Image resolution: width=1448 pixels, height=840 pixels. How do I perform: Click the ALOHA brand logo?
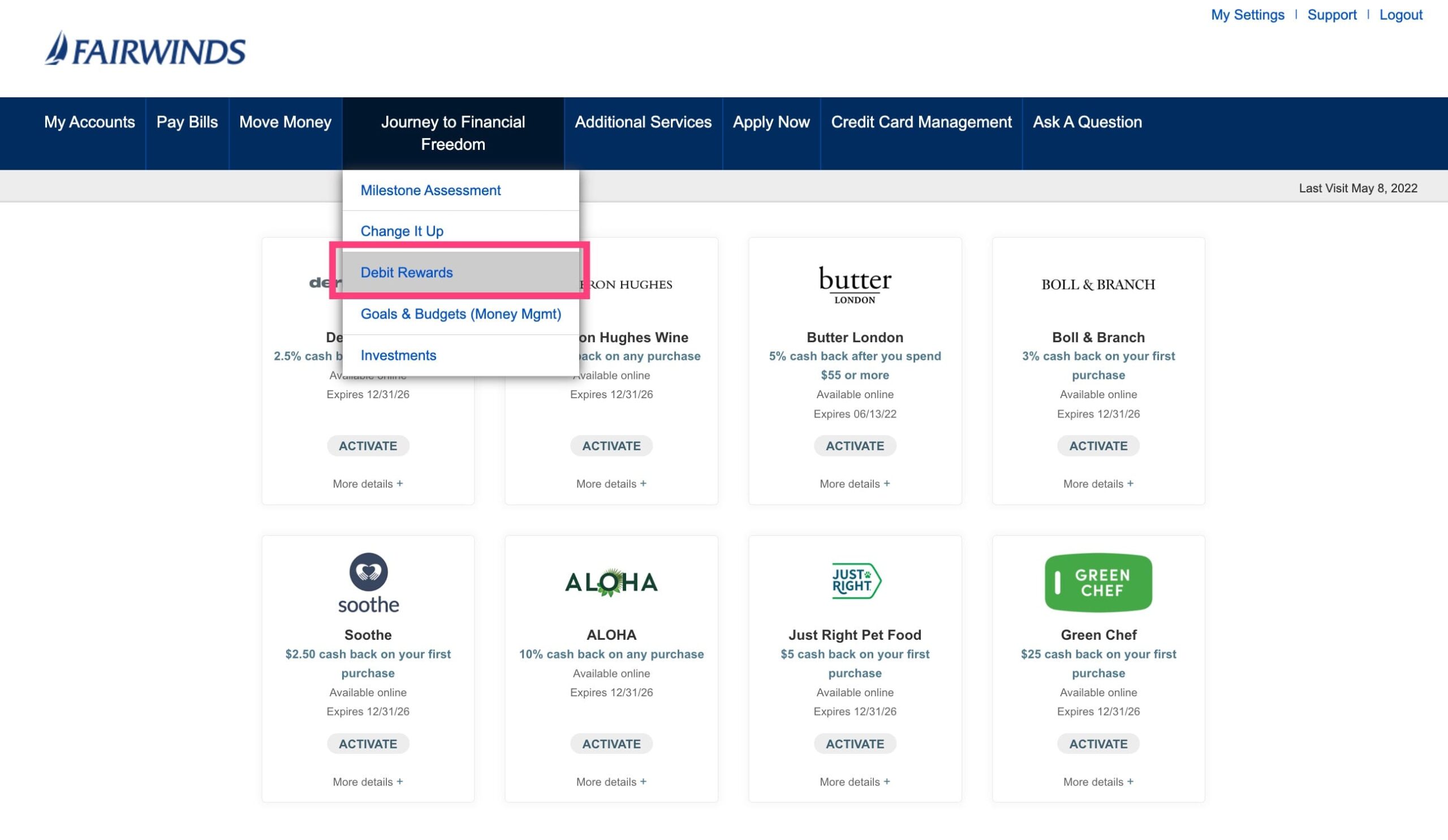pyautogui.click(x=611, y=582)
